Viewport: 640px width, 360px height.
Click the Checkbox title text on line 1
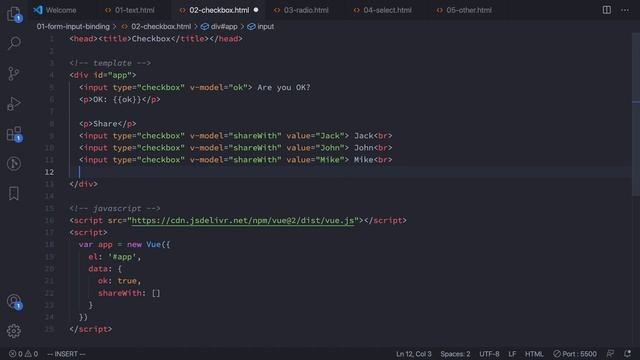[x=151, y=39]
